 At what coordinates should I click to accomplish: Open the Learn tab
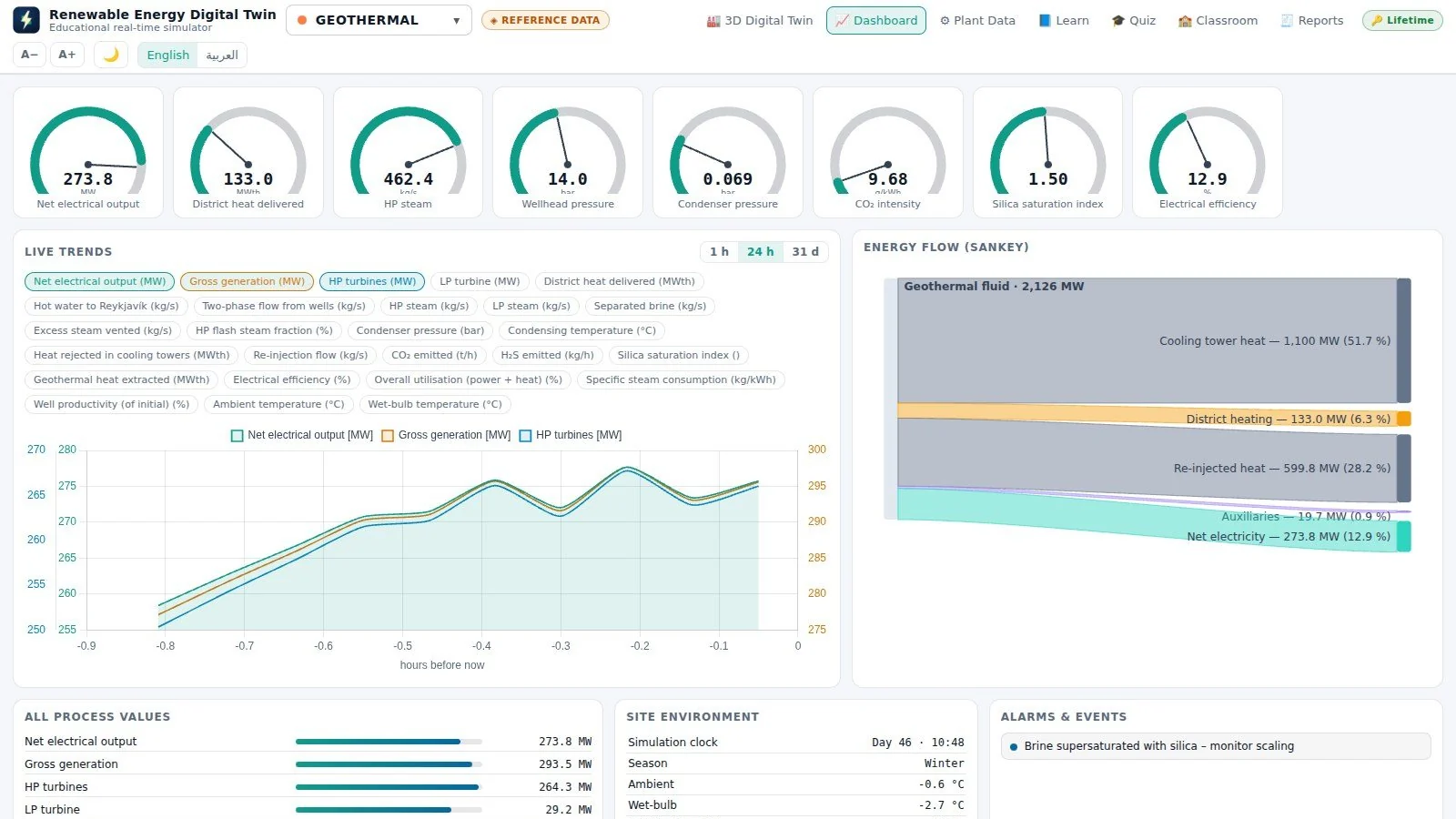click(1064, 20)
